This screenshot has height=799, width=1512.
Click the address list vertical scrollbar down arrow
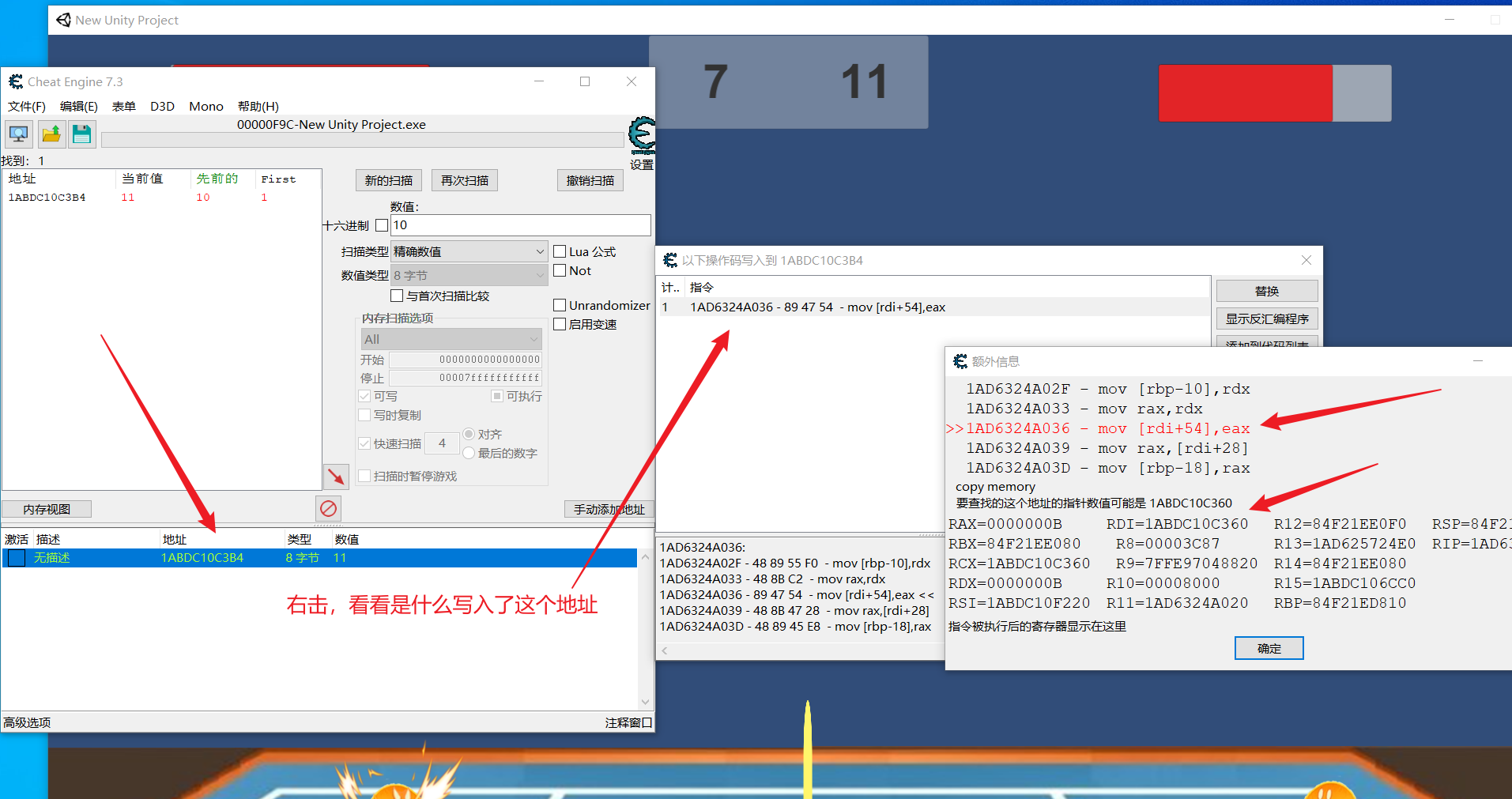[646, 702]
